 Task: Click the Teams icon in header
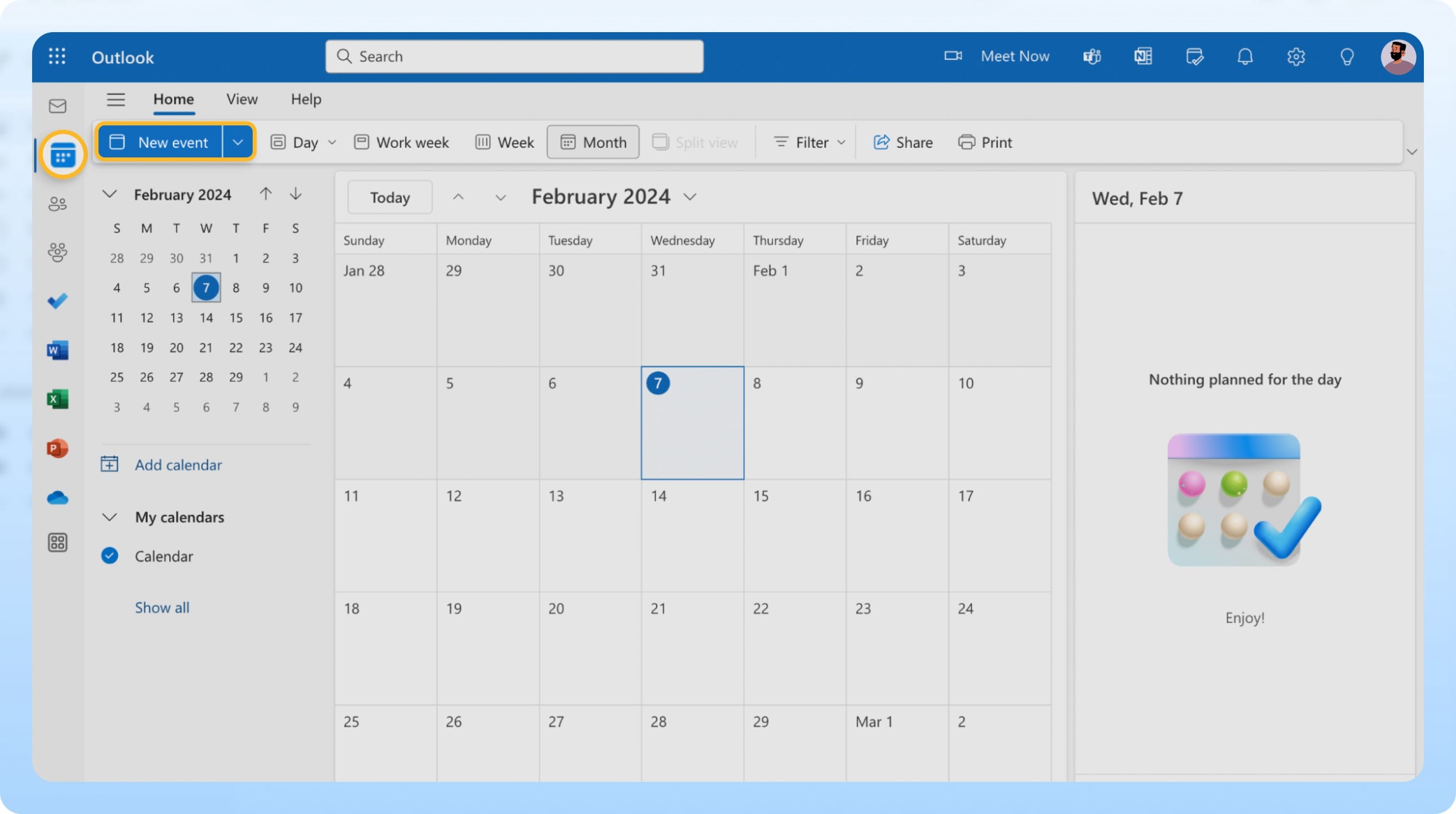coord(1092,57)
